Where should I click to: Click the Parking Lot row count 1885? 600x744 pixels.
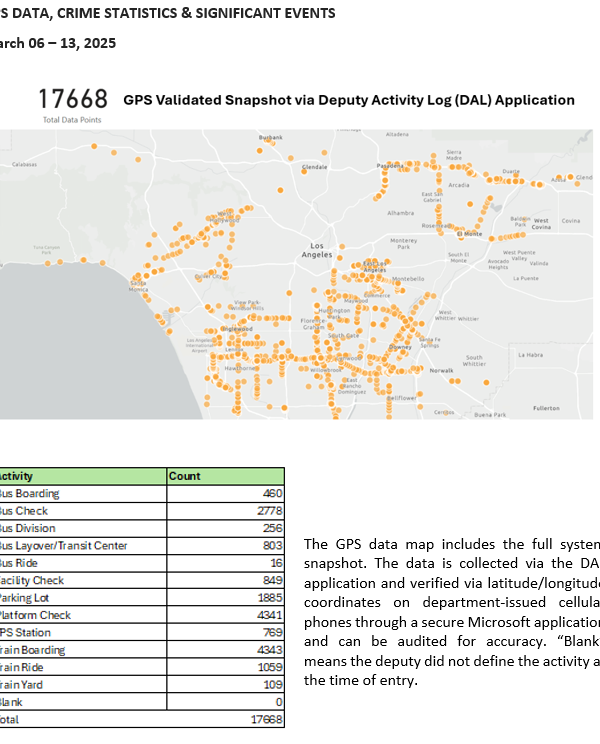[x=226, y=598]
